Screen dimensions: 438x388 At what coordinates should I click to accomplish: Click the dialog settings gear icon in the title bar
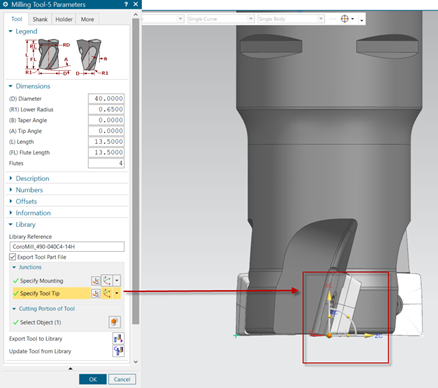(5, 4)
